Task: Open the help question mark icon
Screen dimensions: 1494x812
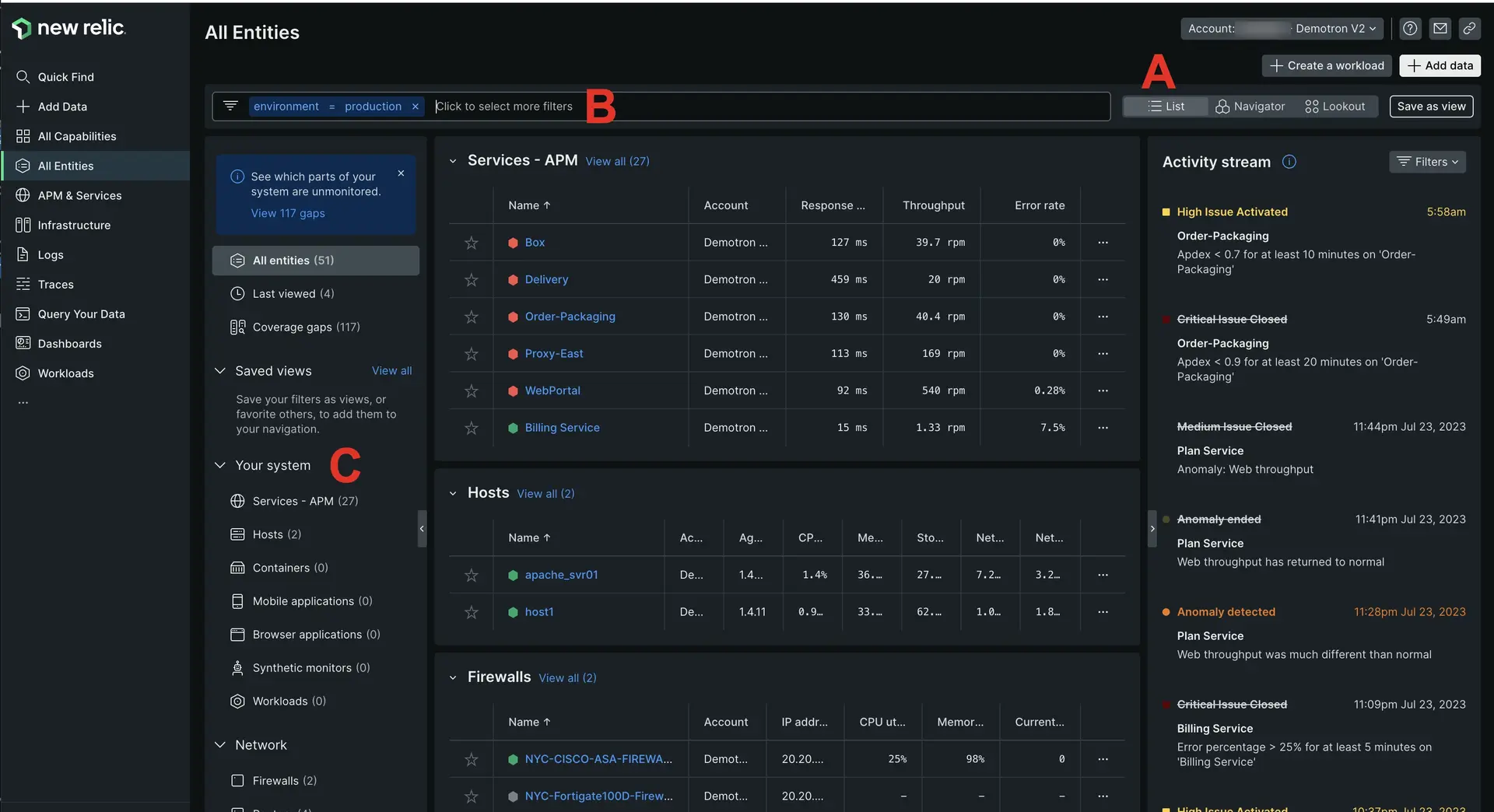Action: click(1410, 29)
